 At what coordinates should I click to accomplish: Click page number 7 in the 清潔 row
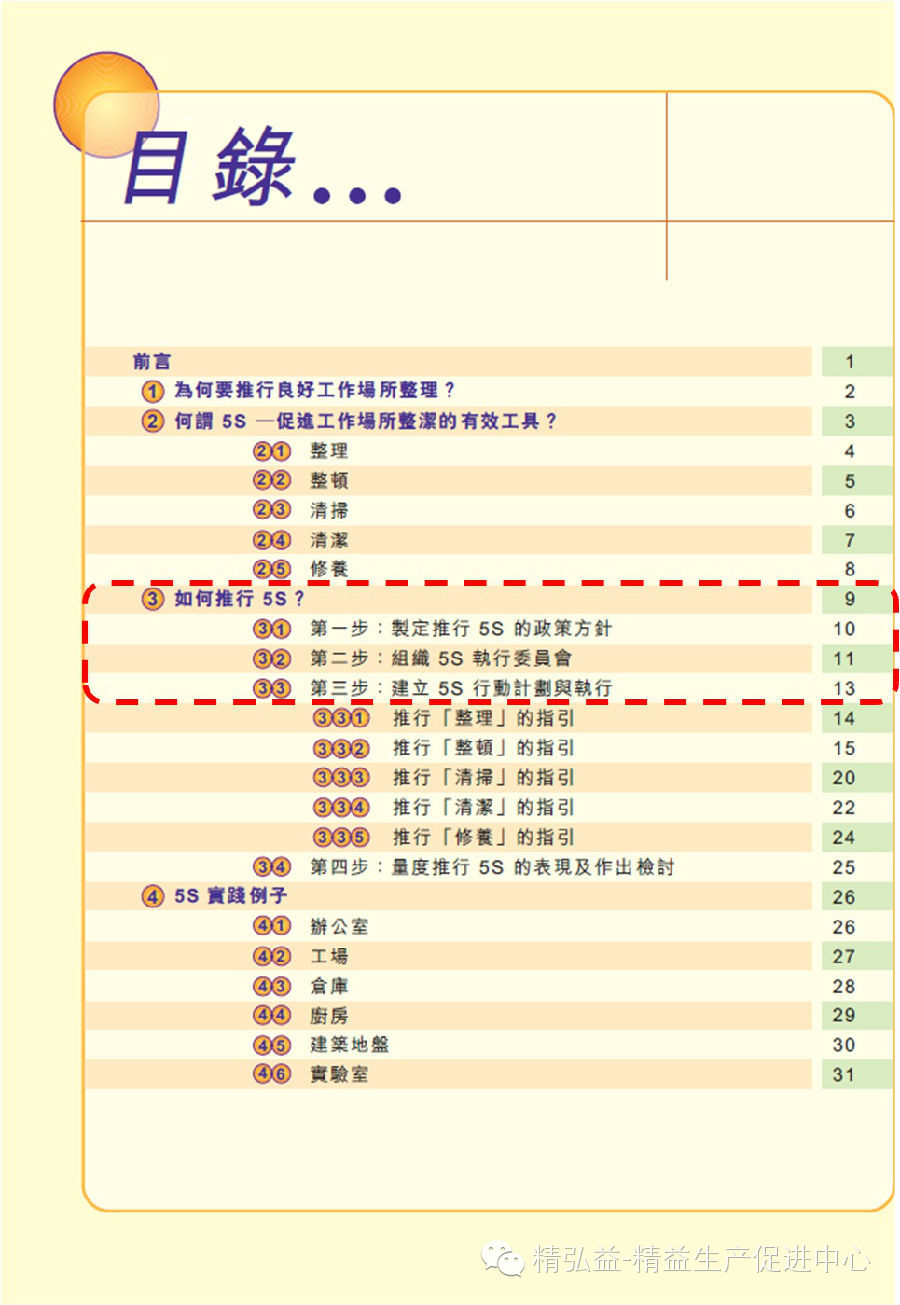(849, 541)
